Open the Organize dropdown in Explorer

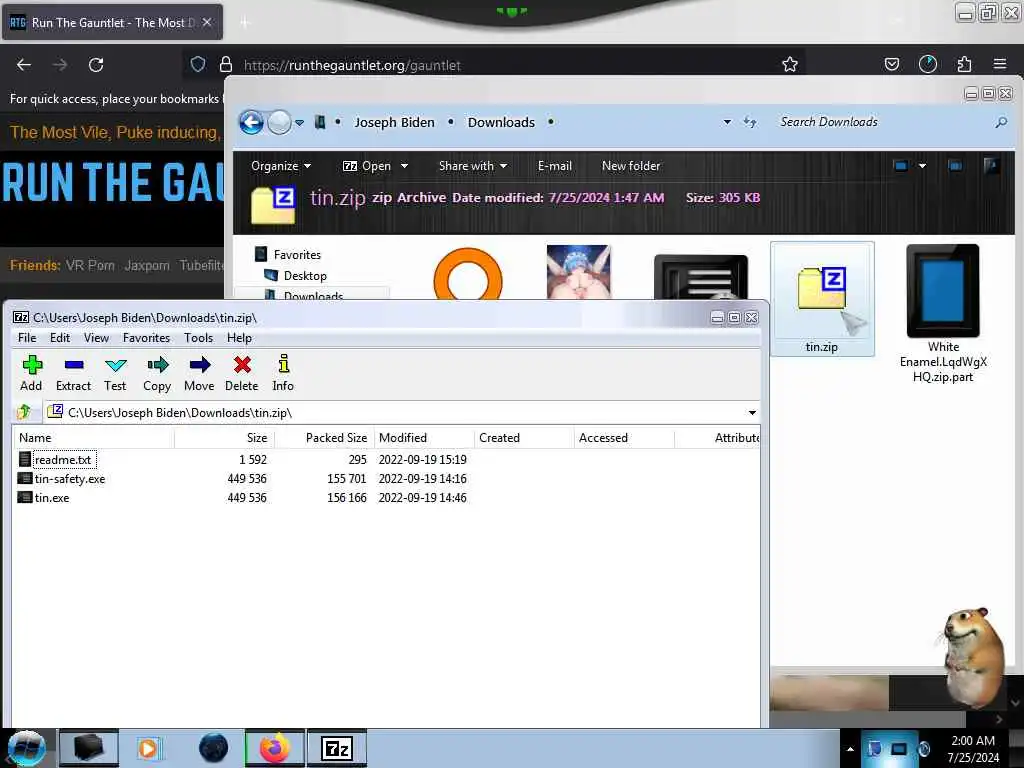[x=281, y=166]
